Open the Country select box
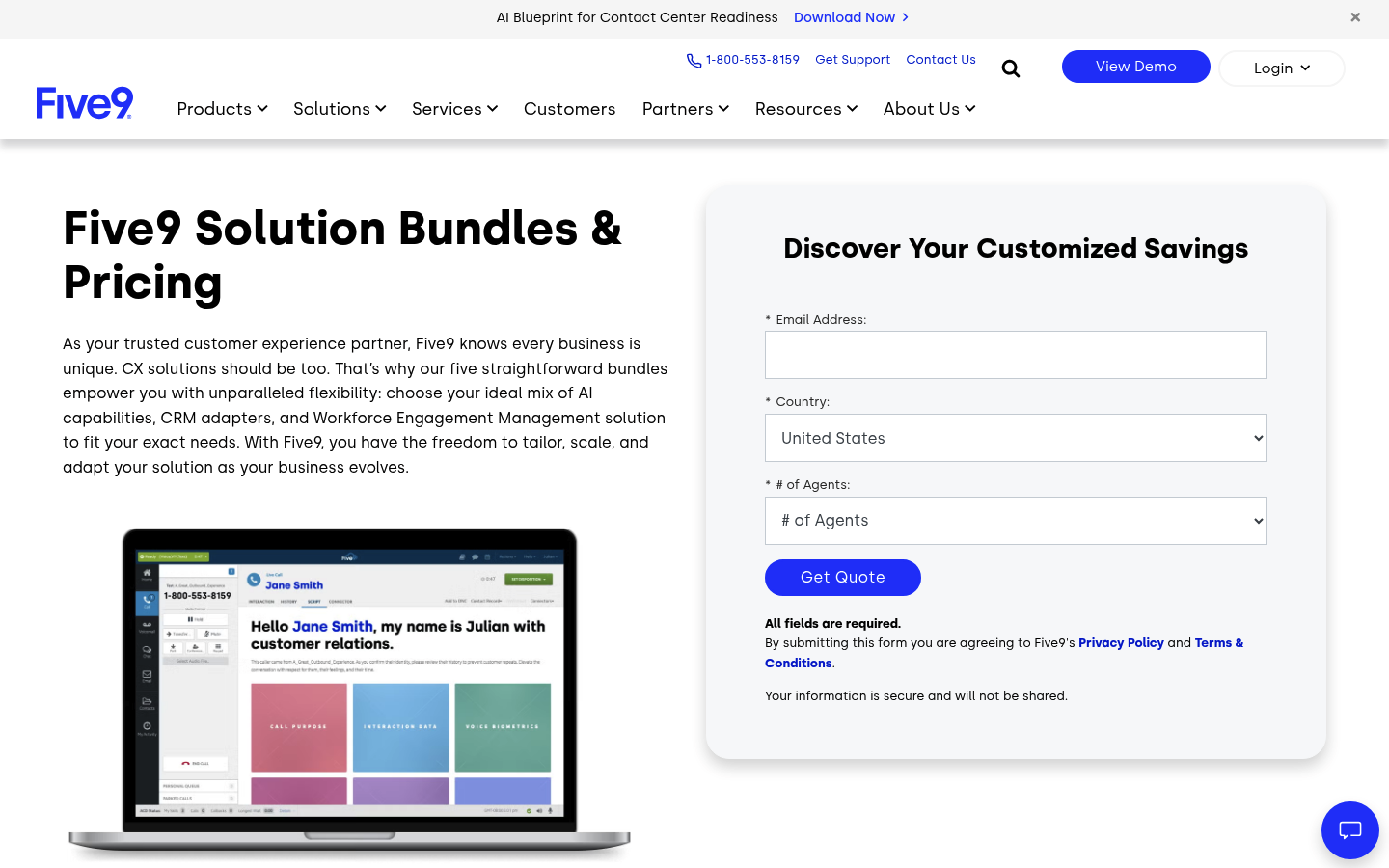1389x868 pixels. 1016,438
